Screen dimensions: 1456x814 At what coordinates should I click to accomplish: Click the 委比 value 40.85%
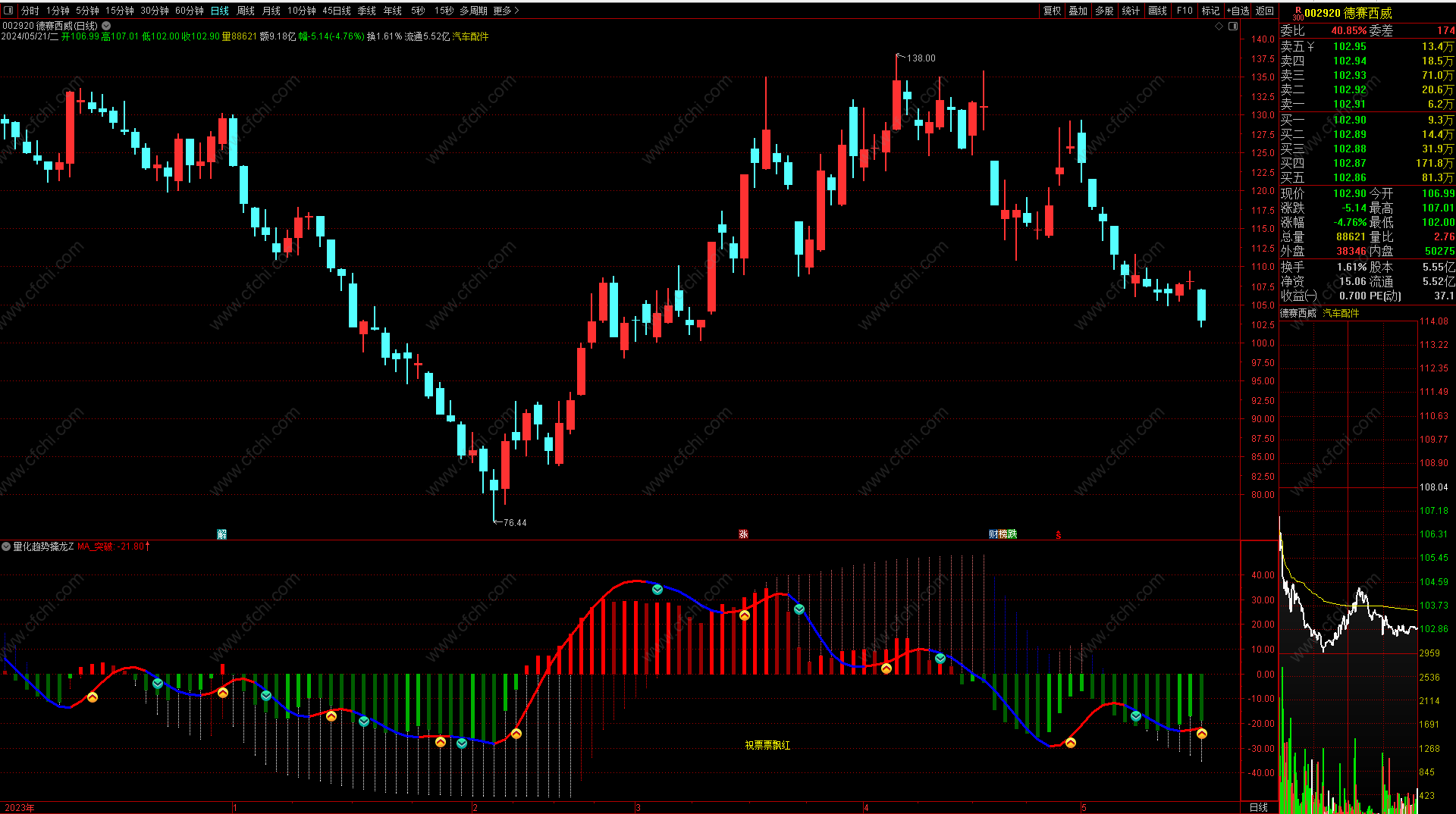[x=1349, y=30]
